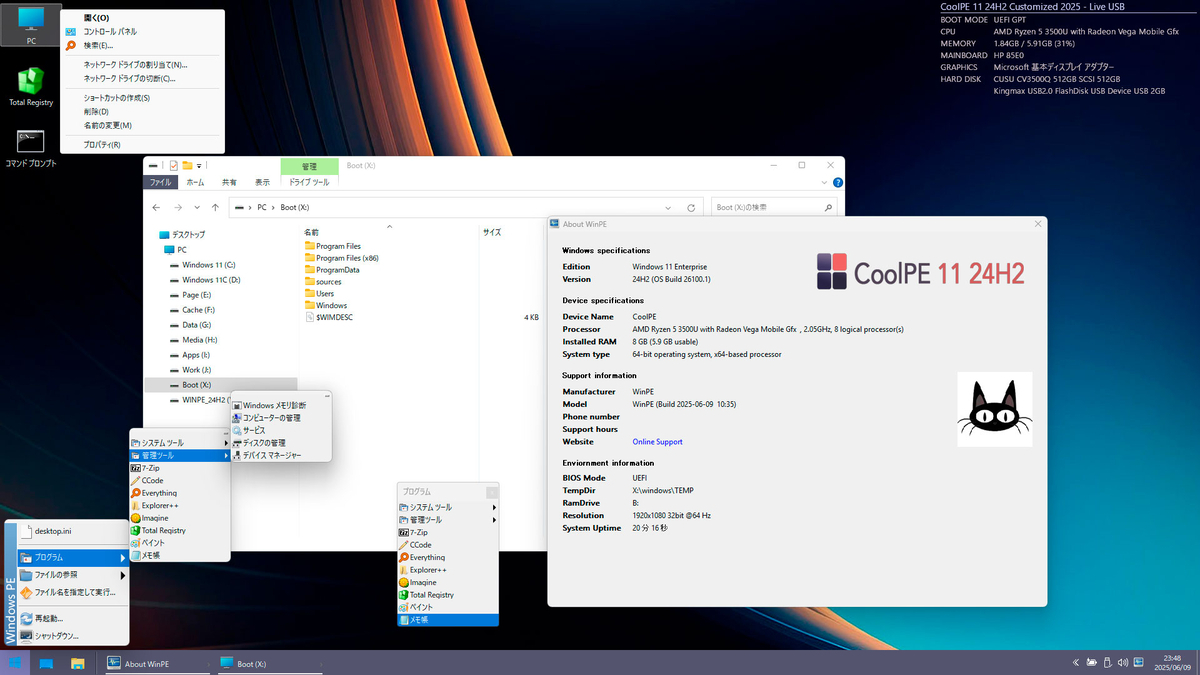The height and width of the screenshot is (675, 1200).
Task: Click new folder icon in quick access toolbar
Action: point(187,165)
